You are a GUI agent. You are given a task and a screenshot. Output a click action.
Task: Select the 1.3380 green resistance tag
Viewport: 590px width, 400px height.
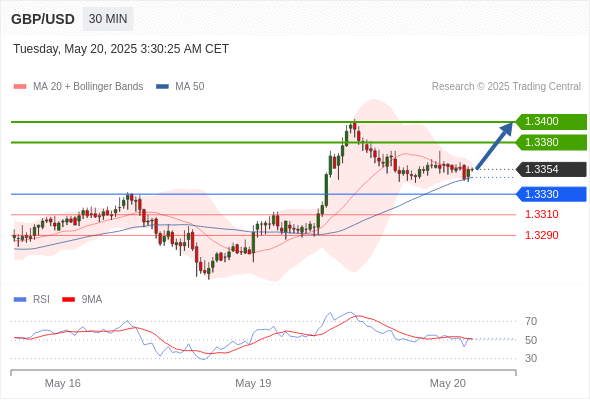(x=551, y=143)
